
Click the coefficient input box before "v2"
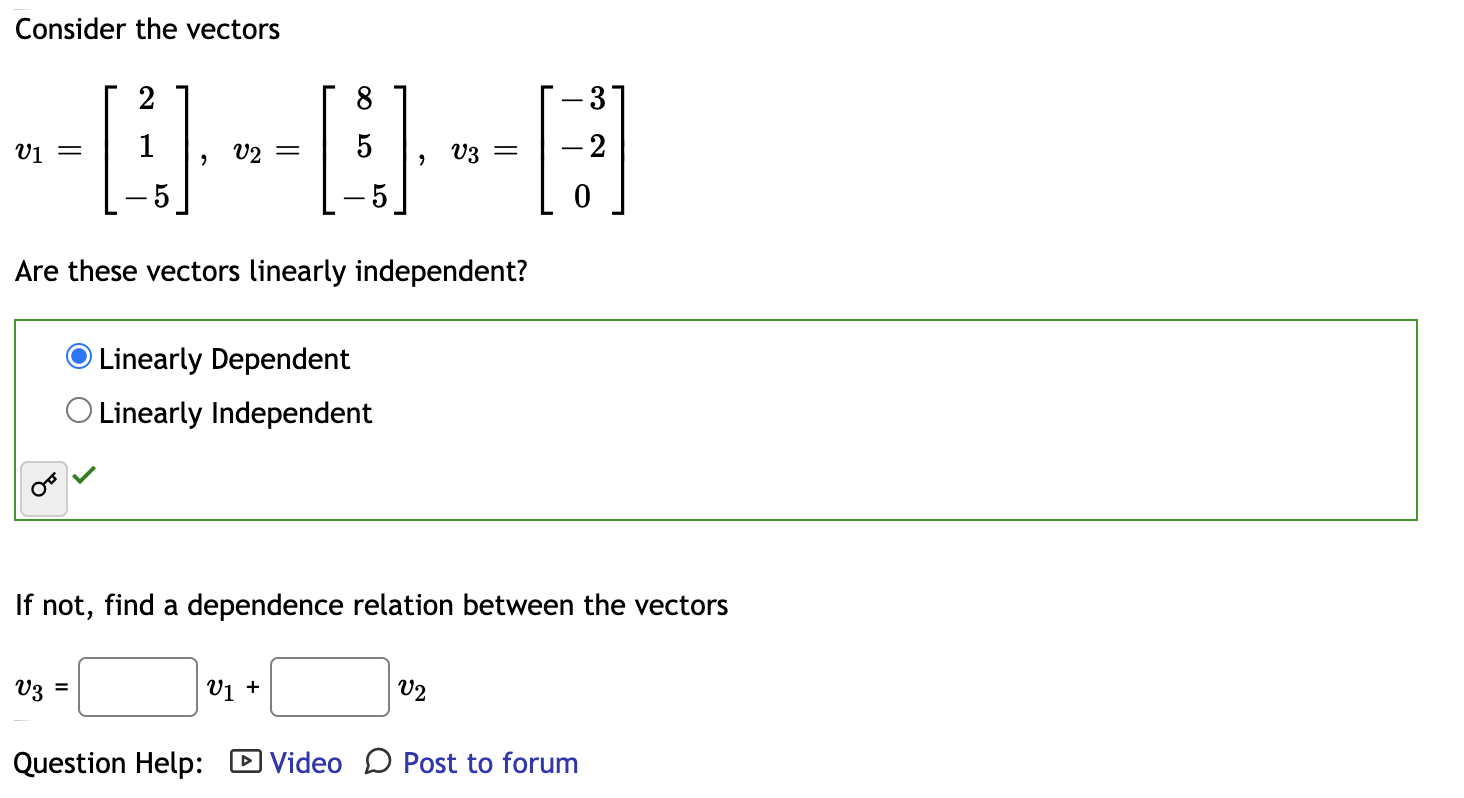(329, 686)
